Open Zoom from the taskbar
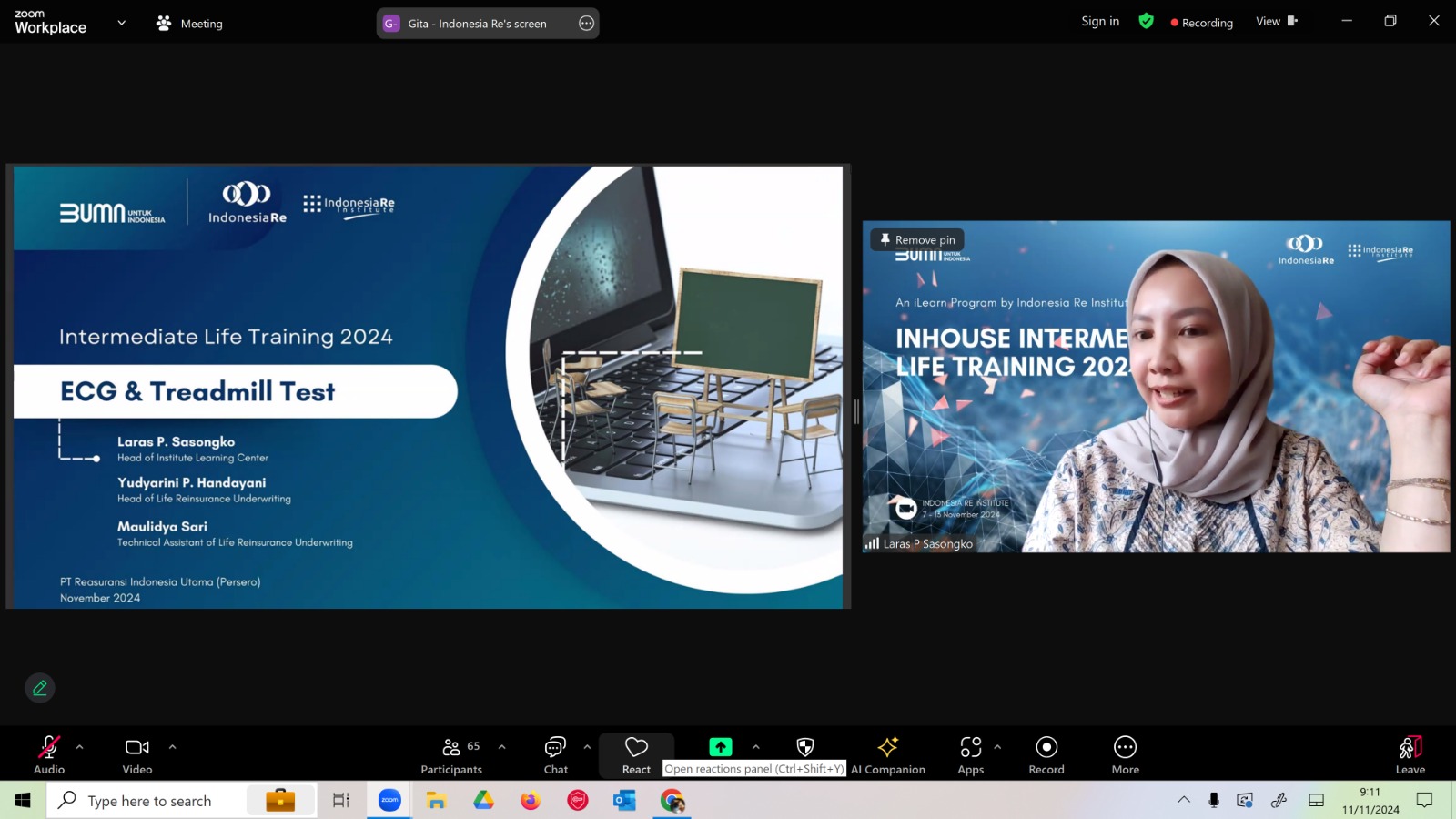Viewport: 1456px width, 819px height. pos(389,801)
